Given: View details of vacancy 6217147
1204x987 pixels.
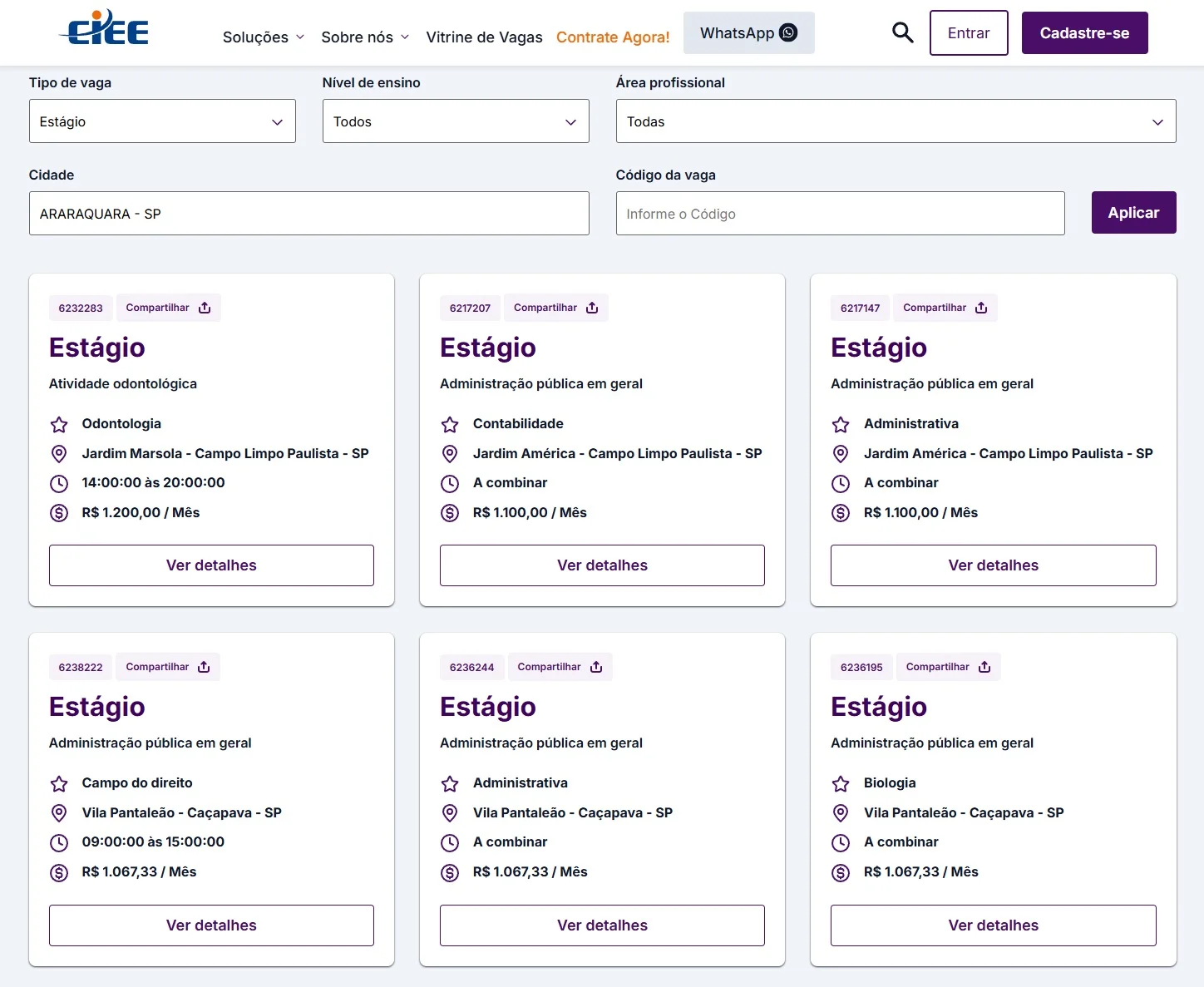Looking at the screenshot, I should (x=994, y=565).
